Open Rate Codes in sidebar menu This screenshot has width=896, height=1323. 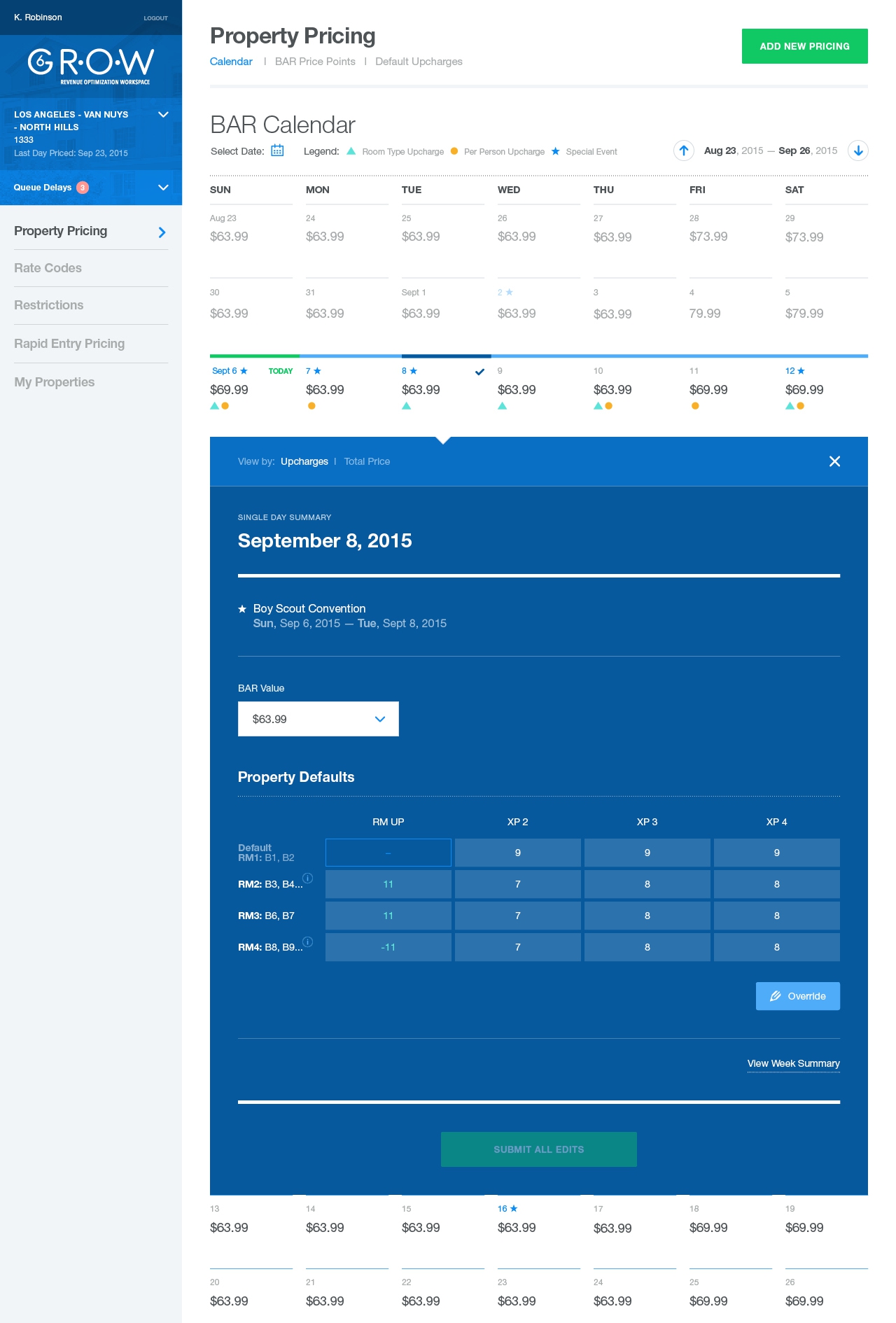[48, 268]
